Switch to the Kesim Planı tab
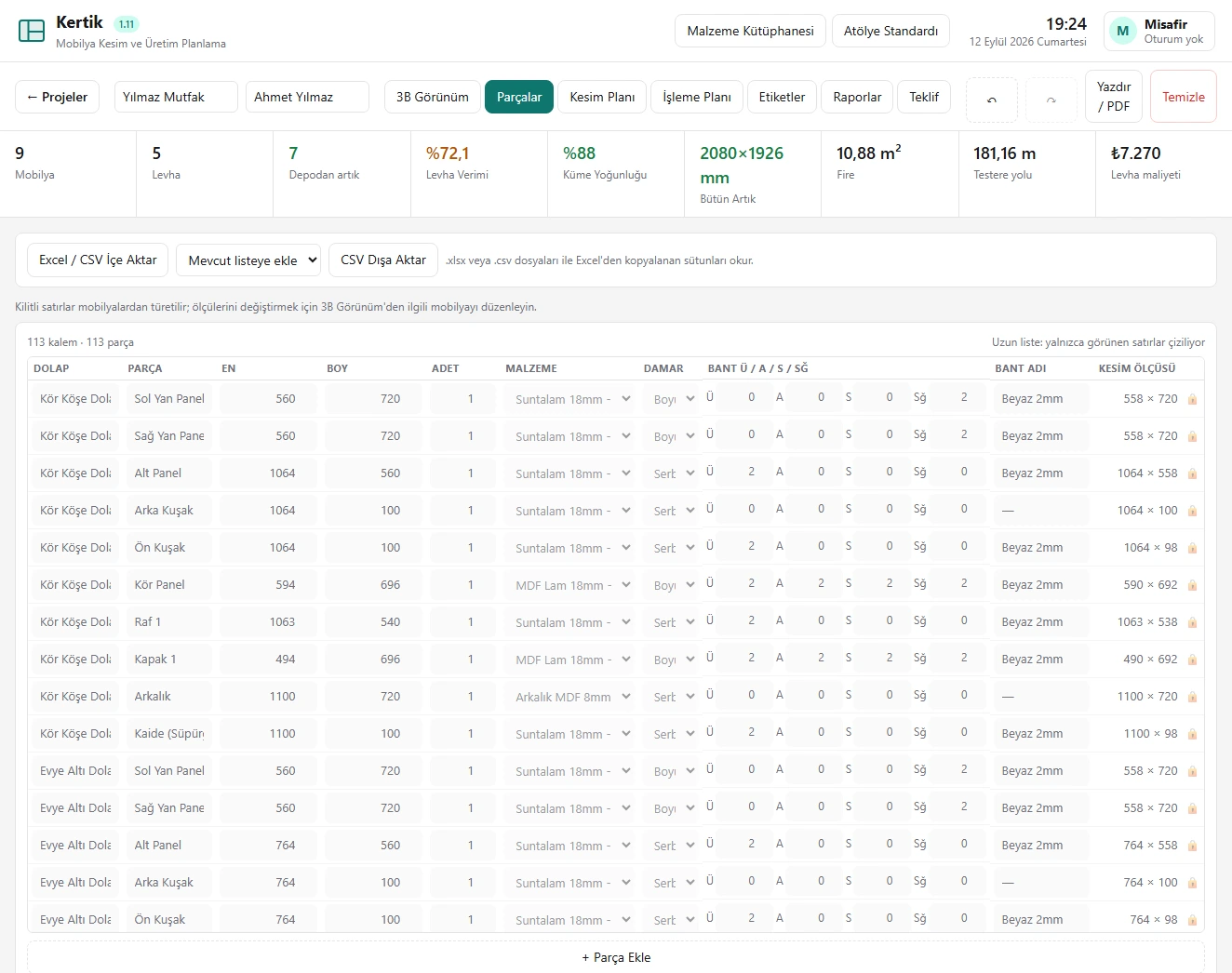 (x=602, y=97)
